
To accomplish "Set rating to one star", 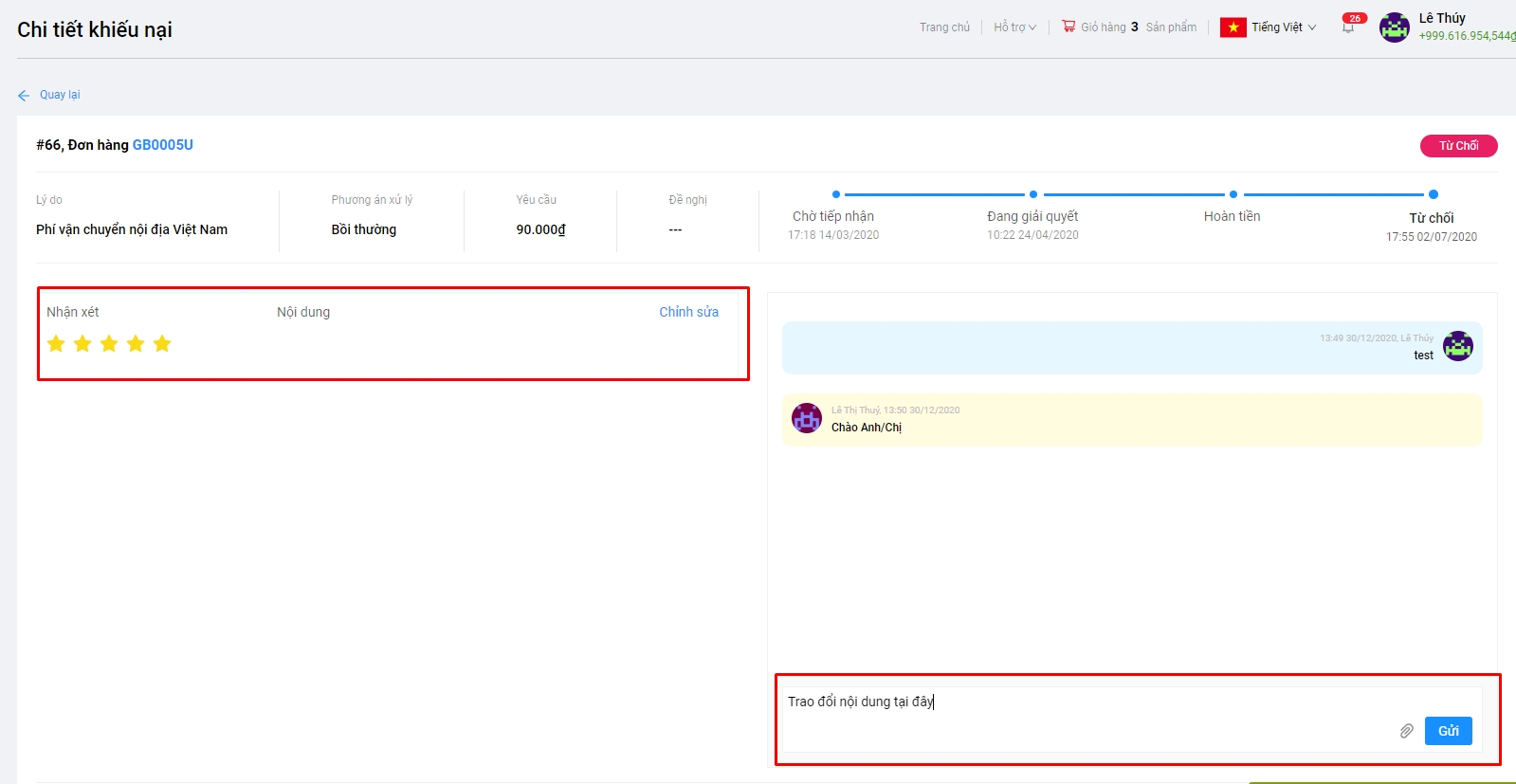I will (x=56, y=343).
